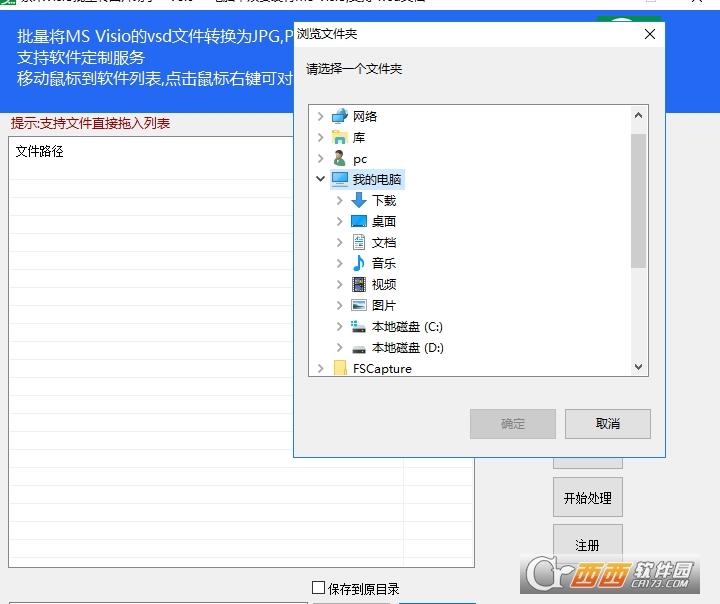The height and width of the screenshot is (604, 720).
Task: Select the 音乐 music note icon
Action: (x=359, y=263)
